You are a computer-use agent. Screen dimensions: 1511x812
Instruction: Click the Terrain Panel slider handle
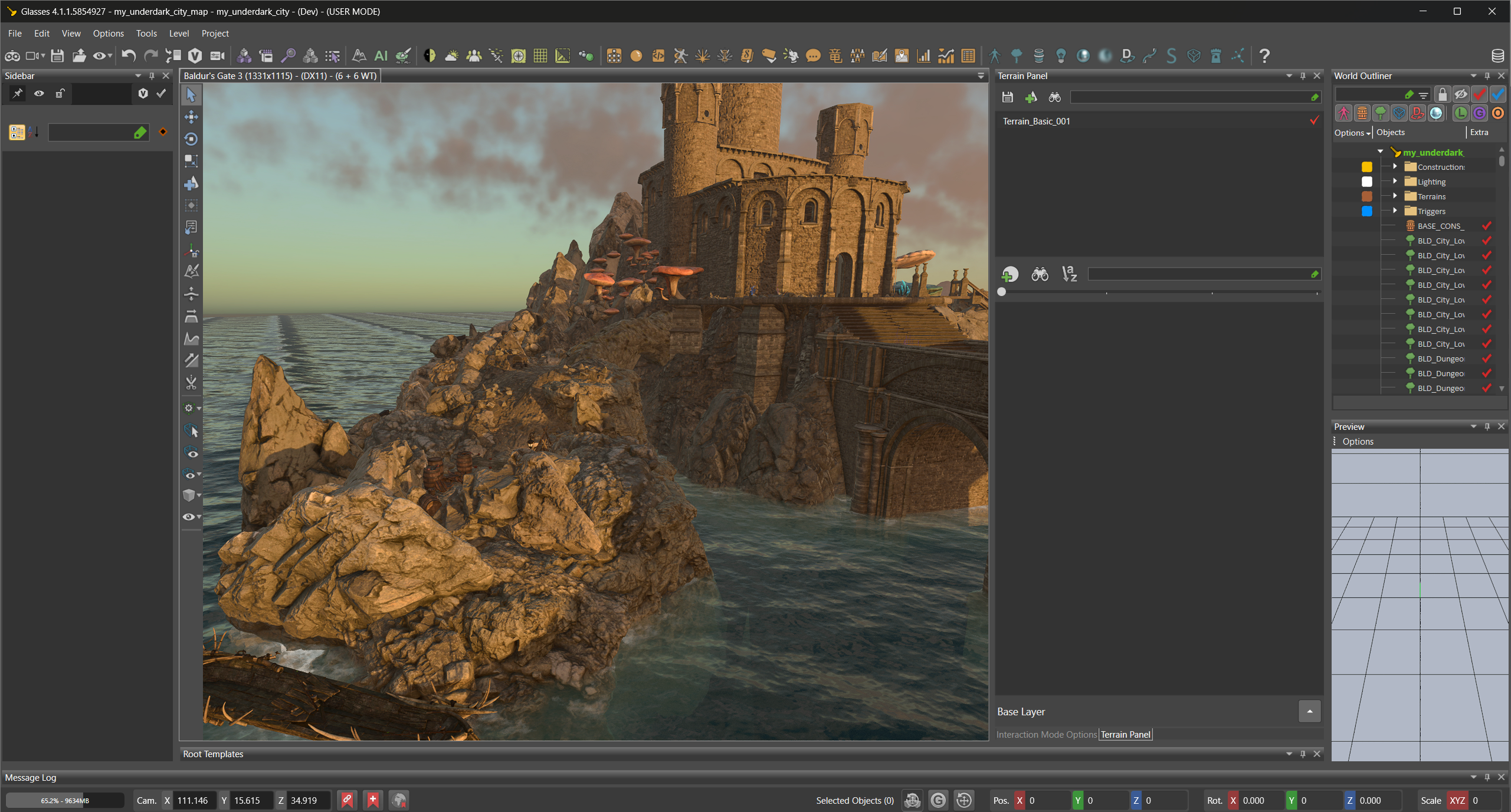pyautogui.click(x=1001, y=292)
